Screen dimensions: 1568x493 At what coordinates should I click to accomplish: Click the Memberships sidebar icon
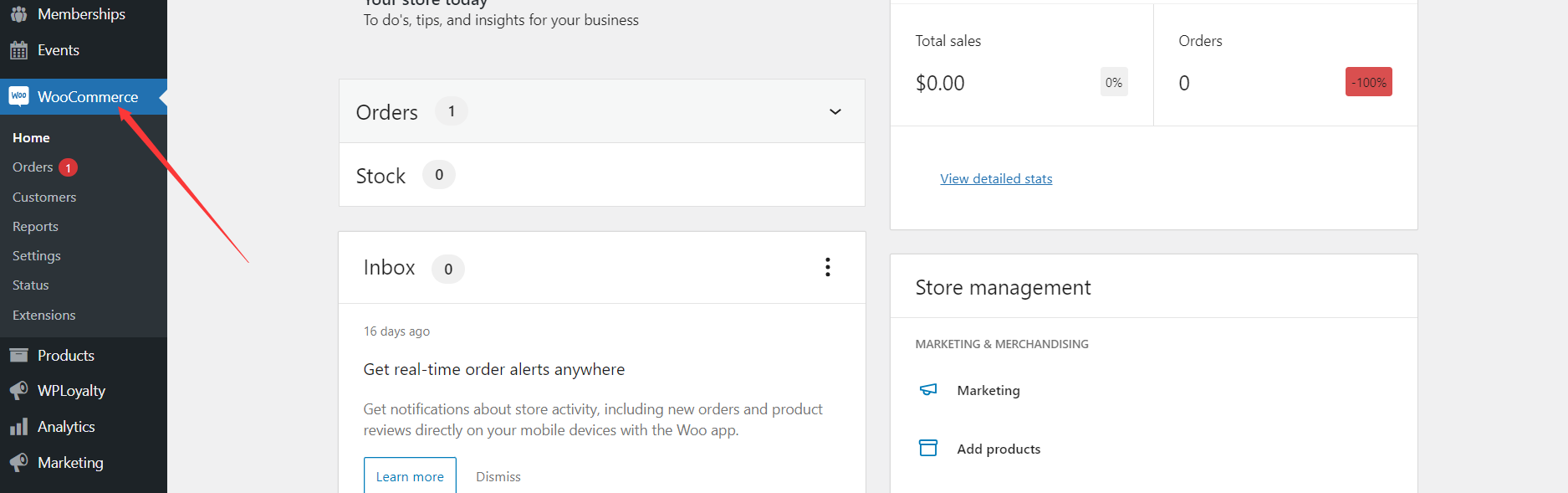pyautogui.click(x=18, y=13)
